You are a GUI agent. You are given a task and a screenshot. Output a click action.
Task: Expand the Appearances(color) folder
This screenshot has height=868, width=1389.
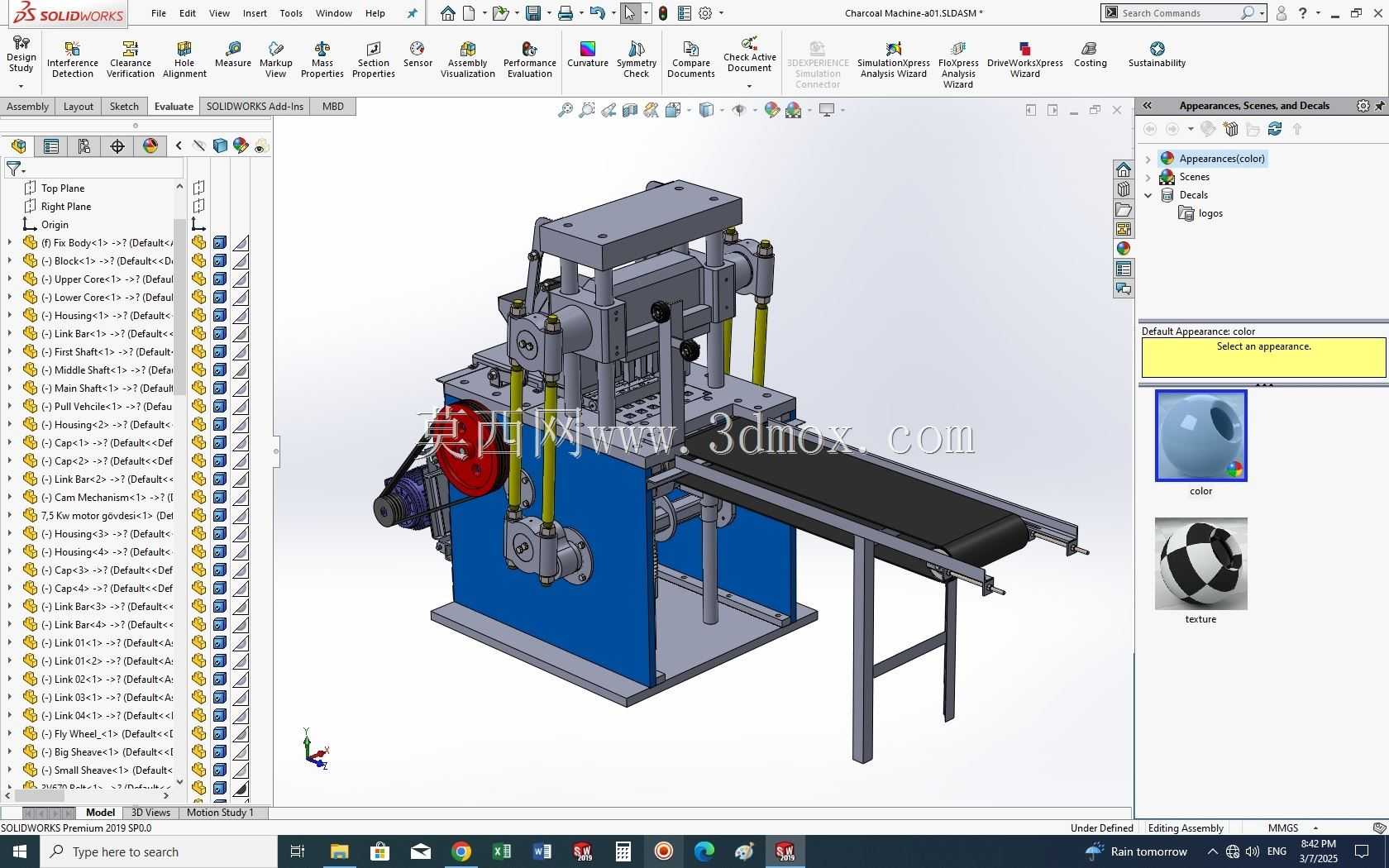click(x=1148, y=159)
